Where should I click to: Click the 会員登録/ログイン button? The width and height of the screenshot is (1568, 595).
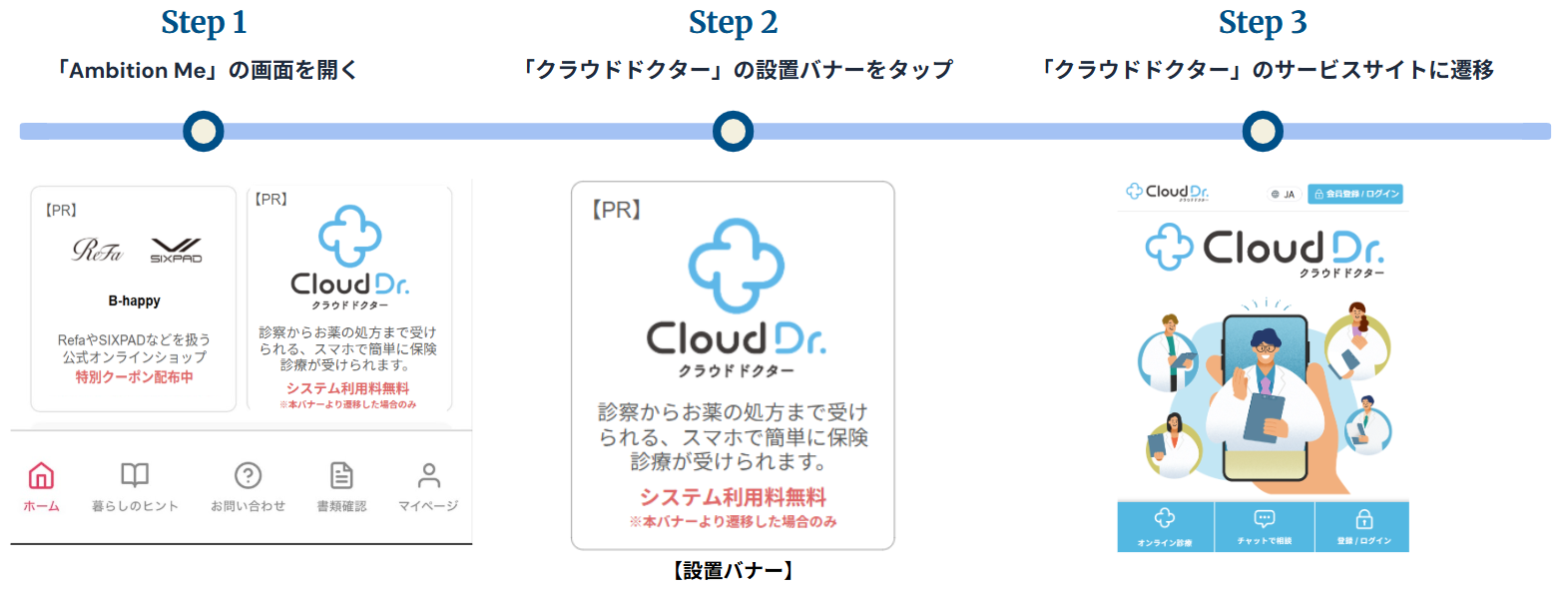click(1355, 194)
